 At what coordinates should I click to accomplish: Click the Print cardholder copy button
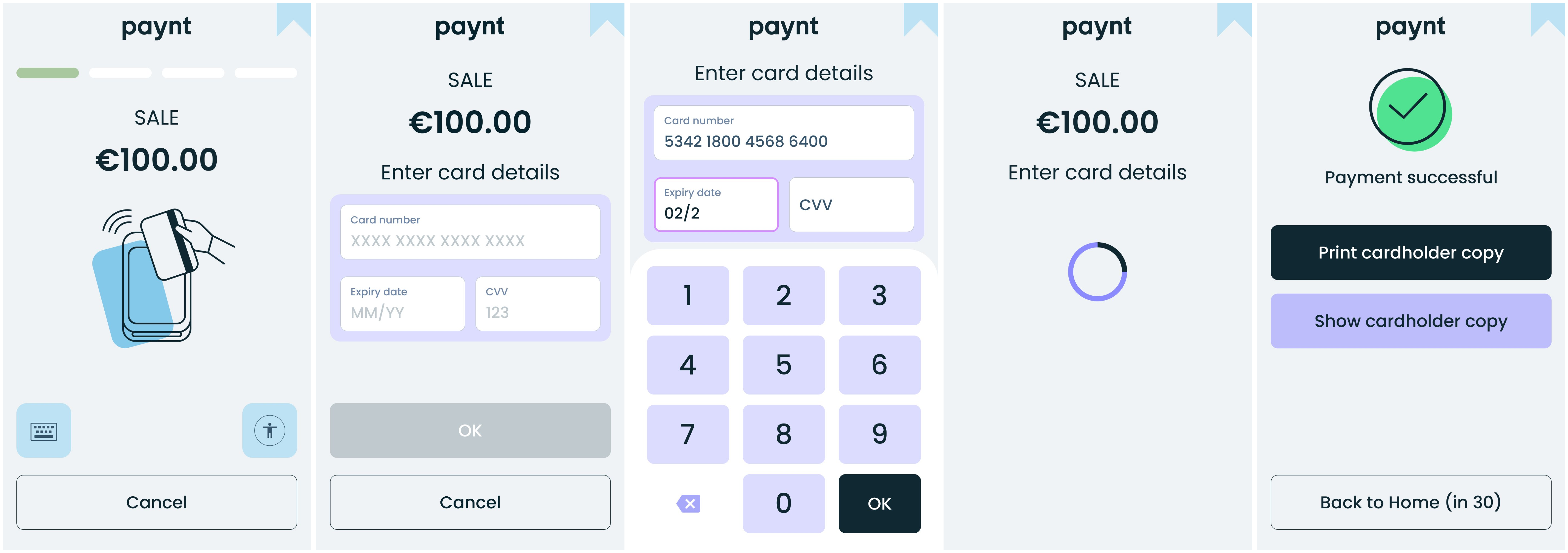point(1410,252)
